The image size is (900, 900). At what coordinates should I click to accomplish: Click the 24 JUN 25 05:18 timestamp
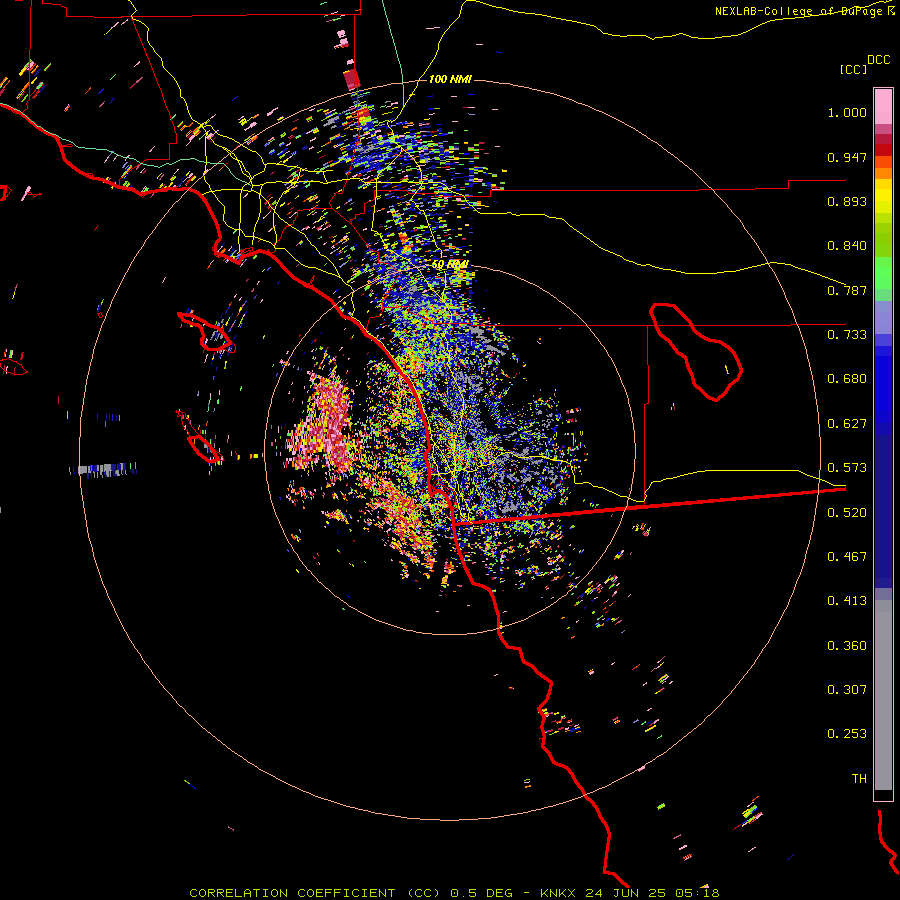coord(653,893)
